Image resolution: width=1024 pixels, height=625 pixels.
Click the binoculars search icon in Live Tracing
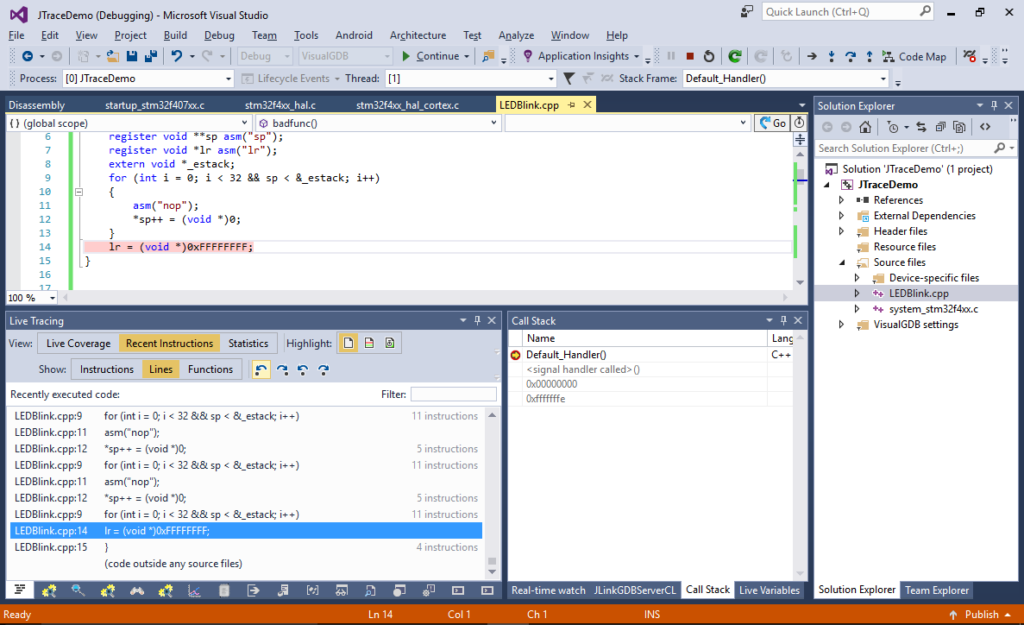pyautogui.click(x=138, y=590)
